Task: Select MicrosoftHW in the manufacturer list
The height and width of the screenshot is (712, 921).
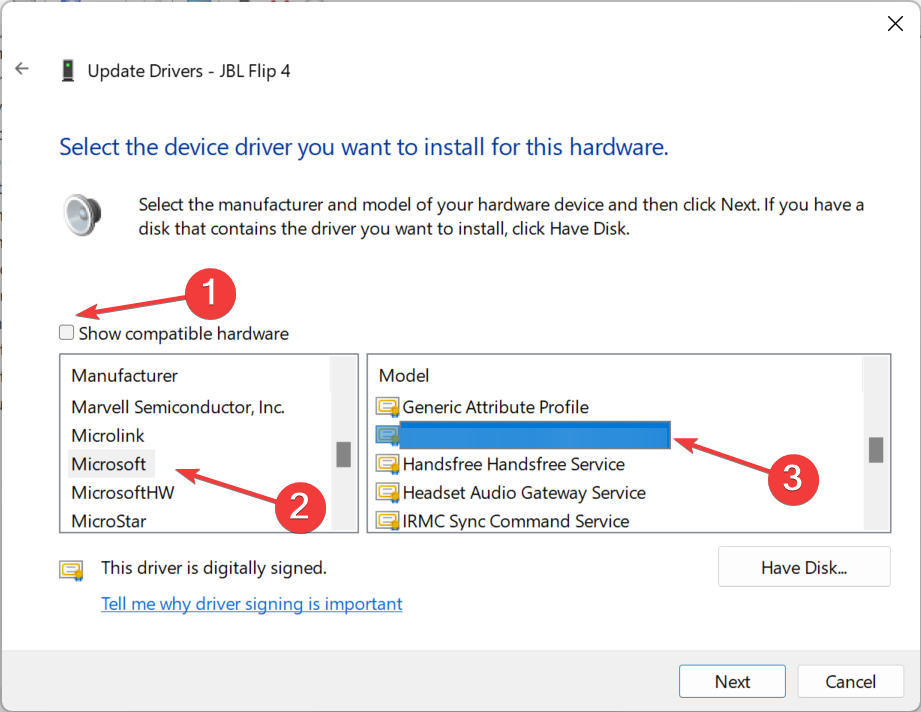Action: [x=123, y=492]
